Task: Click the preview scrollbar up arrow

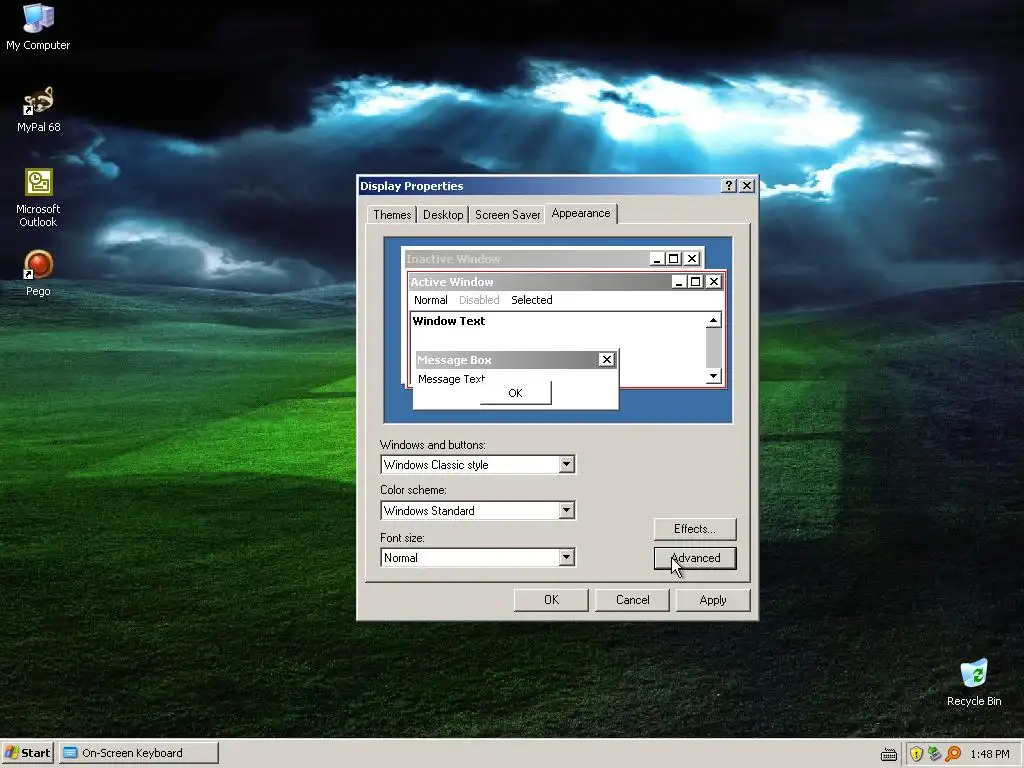Action: [714, 320]
